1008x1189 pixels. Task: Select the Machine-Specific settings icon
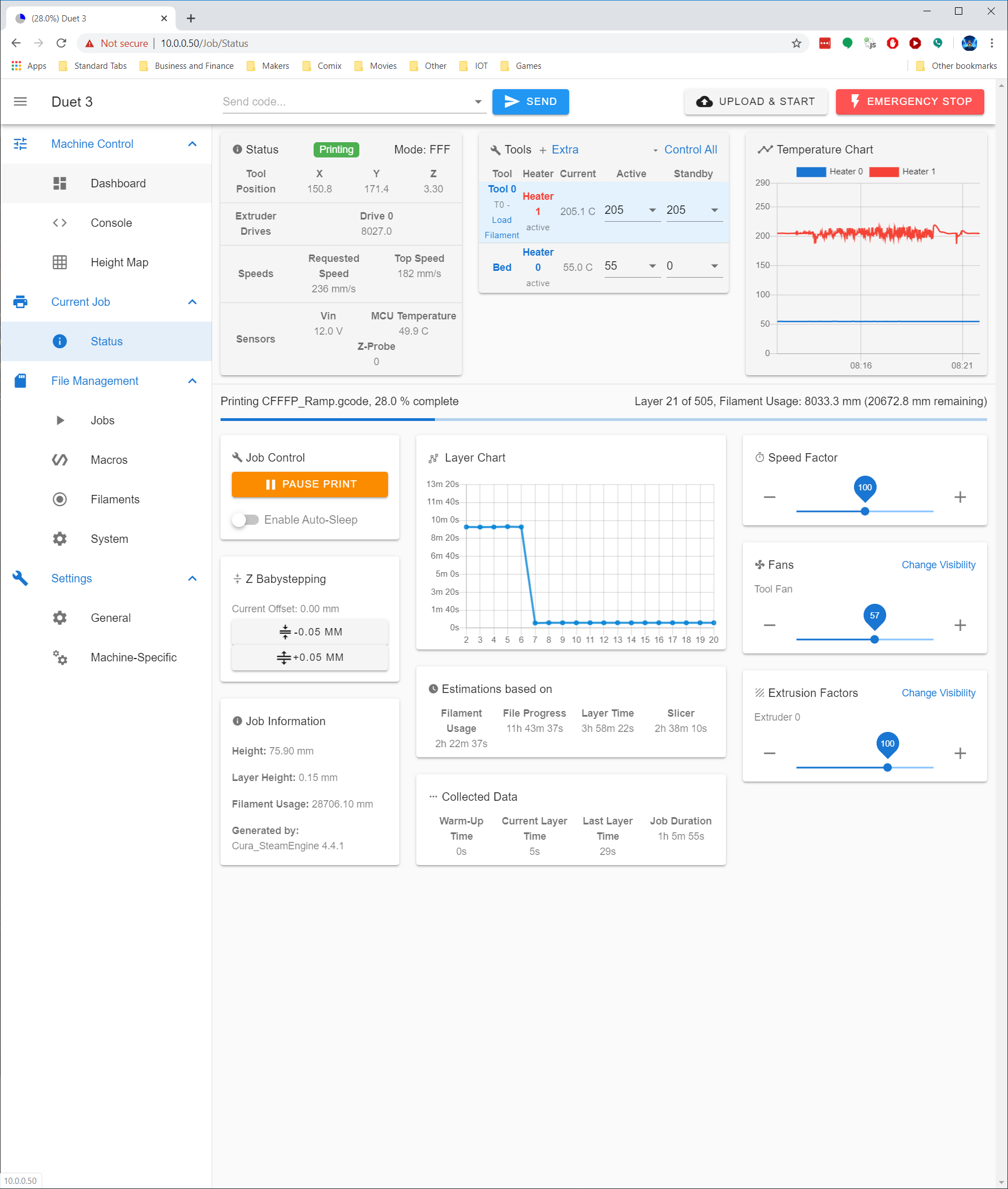tap(59, 657)
